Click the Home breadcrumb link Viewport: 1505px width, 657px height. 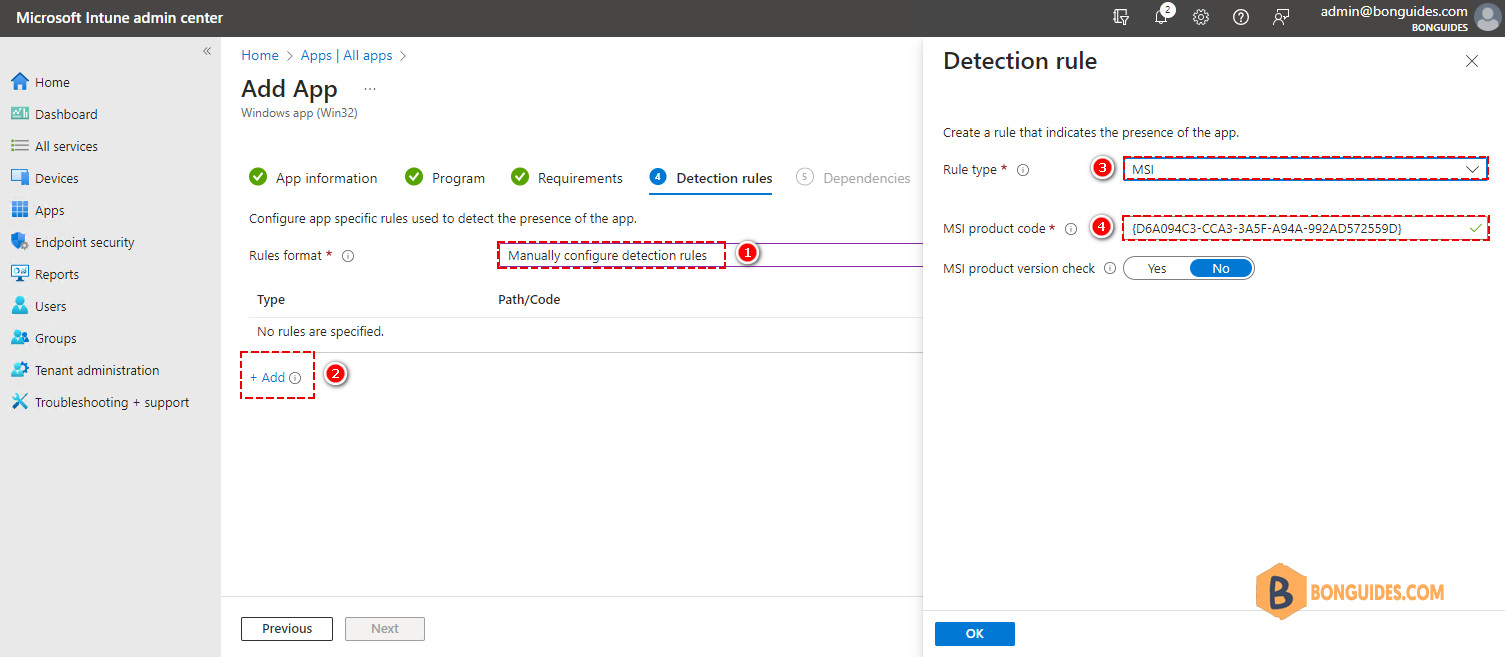click(x=260, y=55)
